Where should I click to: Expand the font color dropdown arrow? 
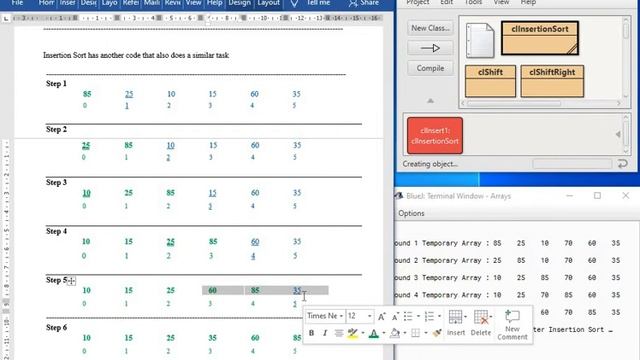point(384,333)
